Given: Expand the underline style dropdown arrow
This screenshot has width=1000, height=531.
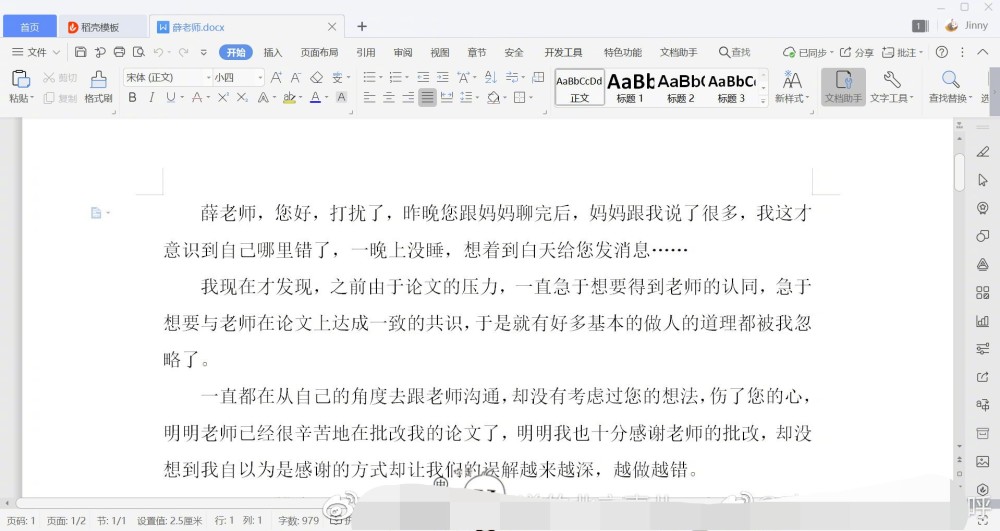Looking at the screenshot, I should [182, 98].
